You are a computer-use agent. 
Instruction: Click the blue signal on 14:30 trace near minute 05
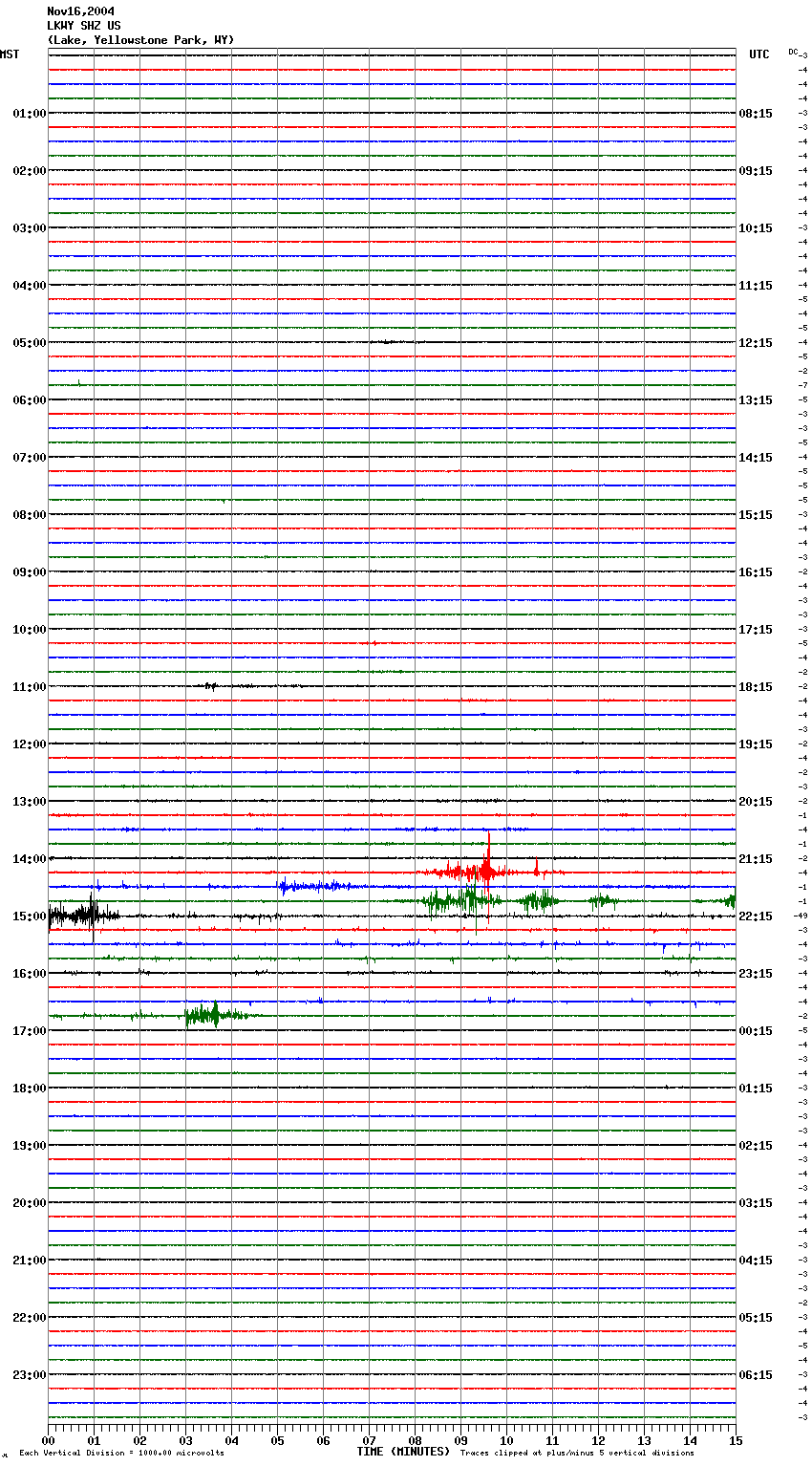[x=315, y=887]
